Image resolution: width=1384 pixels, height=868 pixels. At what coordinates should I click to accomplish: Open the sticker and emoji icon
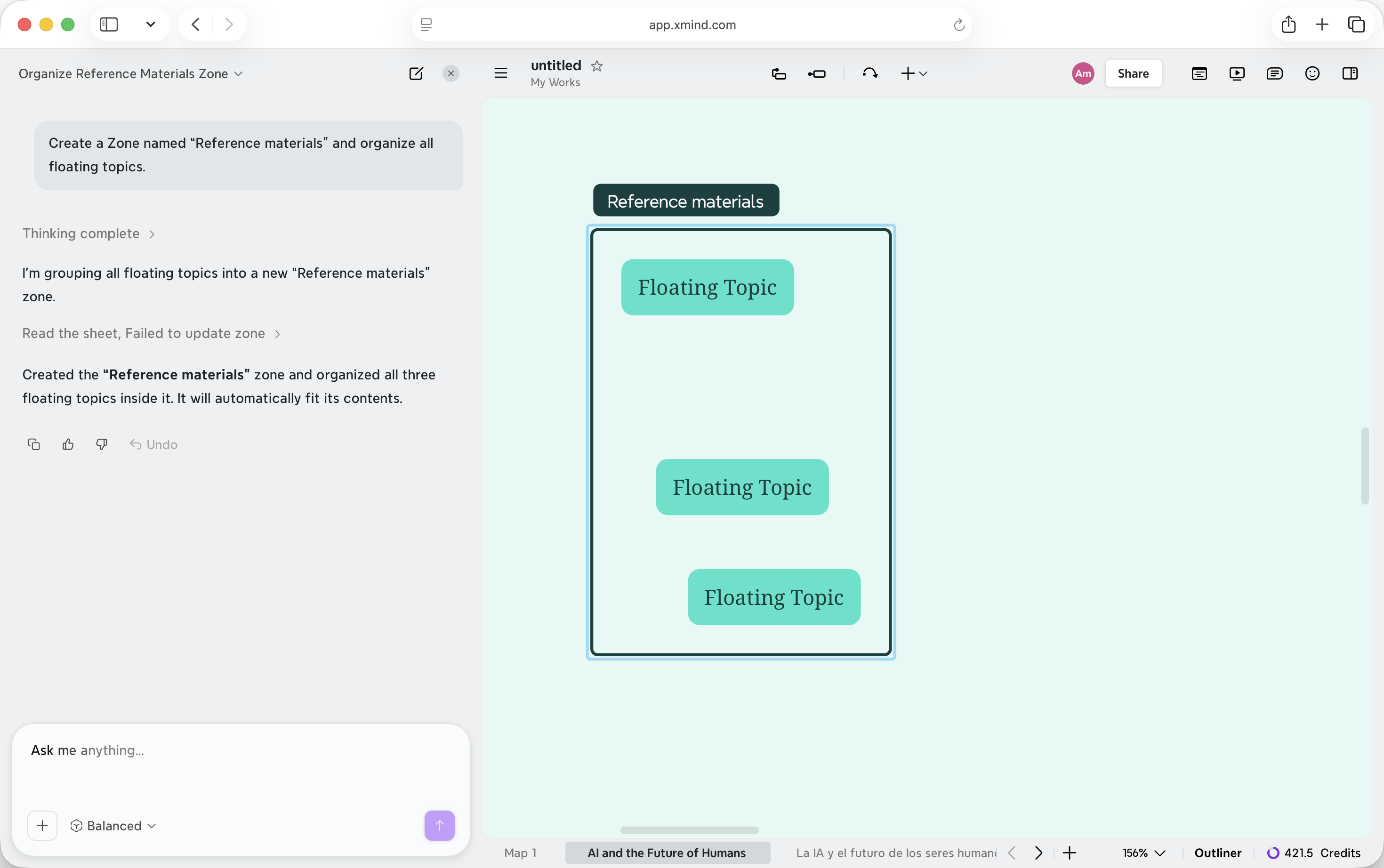click(x=1312, y=73)
